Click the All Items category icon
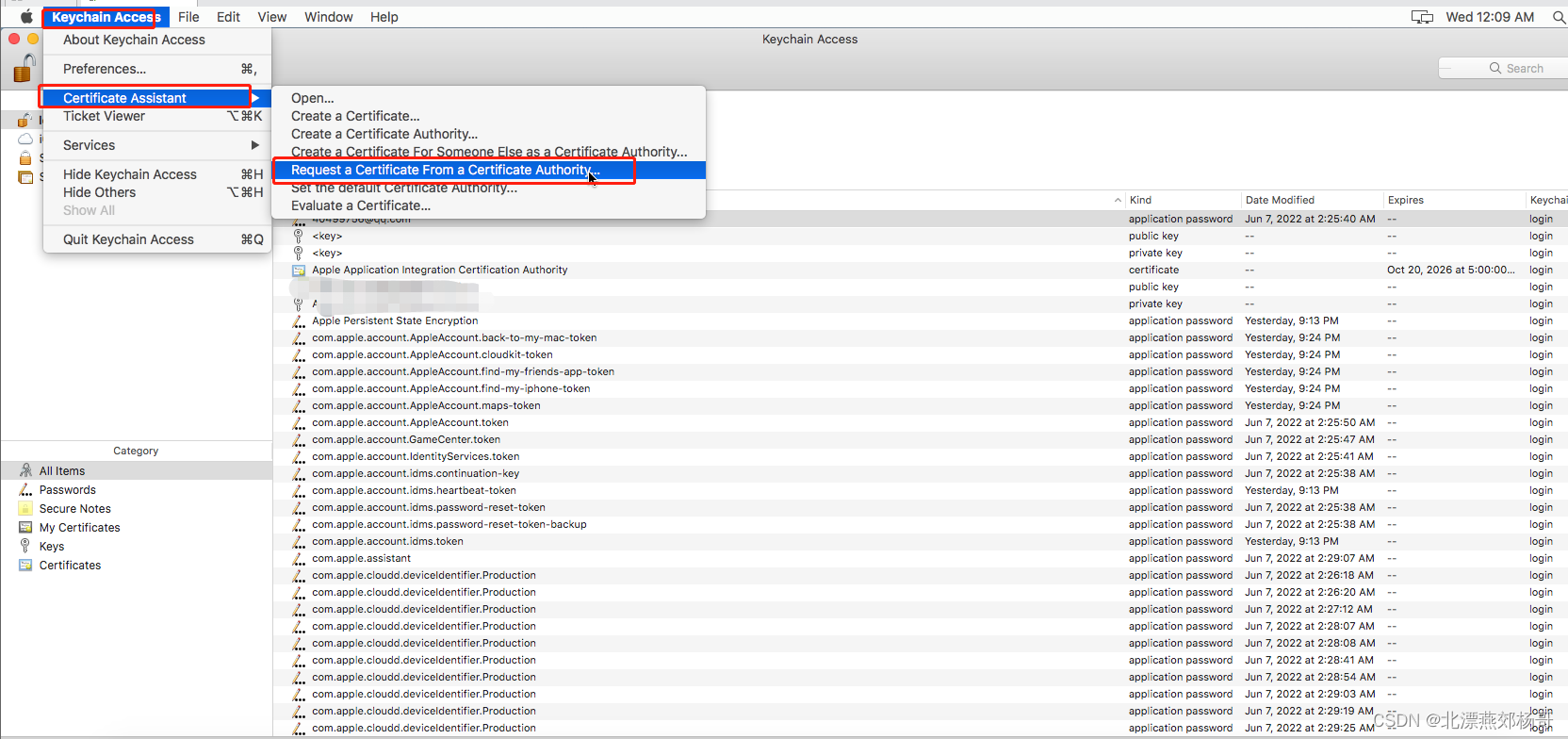This screenshot has height=739, width=1568. [x=25, y=470]
